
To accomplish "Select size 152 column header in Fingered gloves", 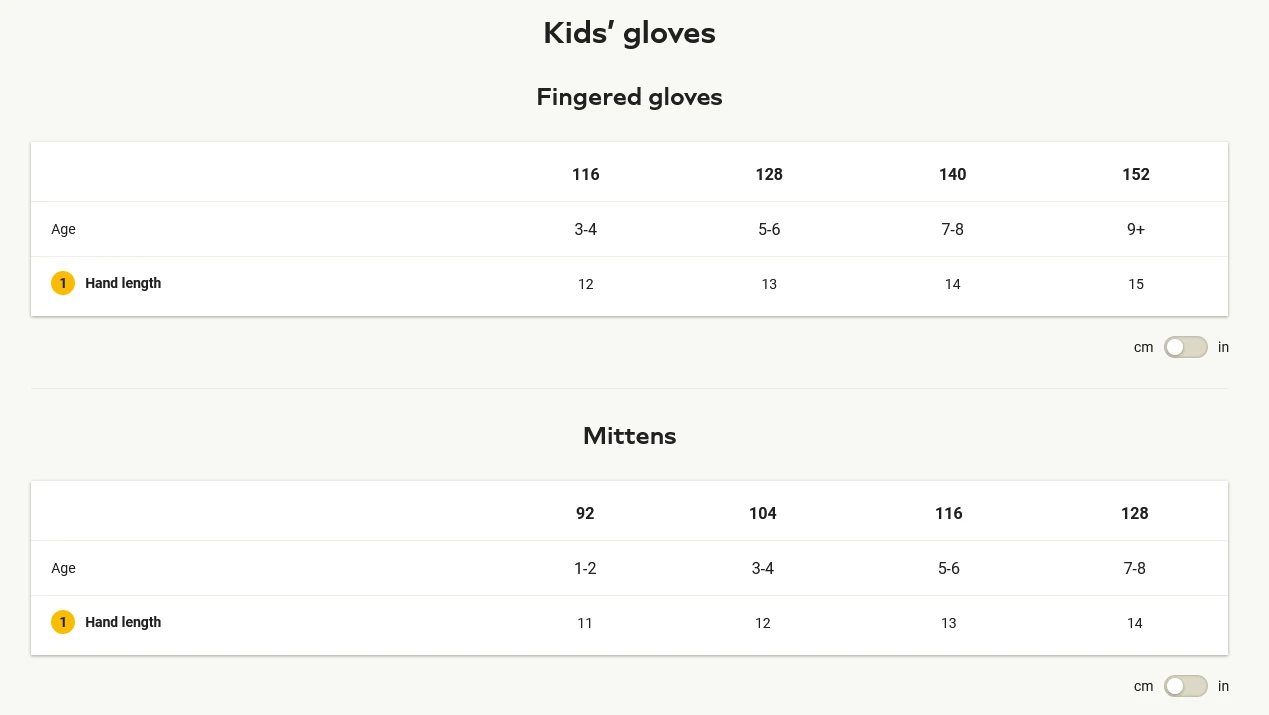I will [1136, 175].
